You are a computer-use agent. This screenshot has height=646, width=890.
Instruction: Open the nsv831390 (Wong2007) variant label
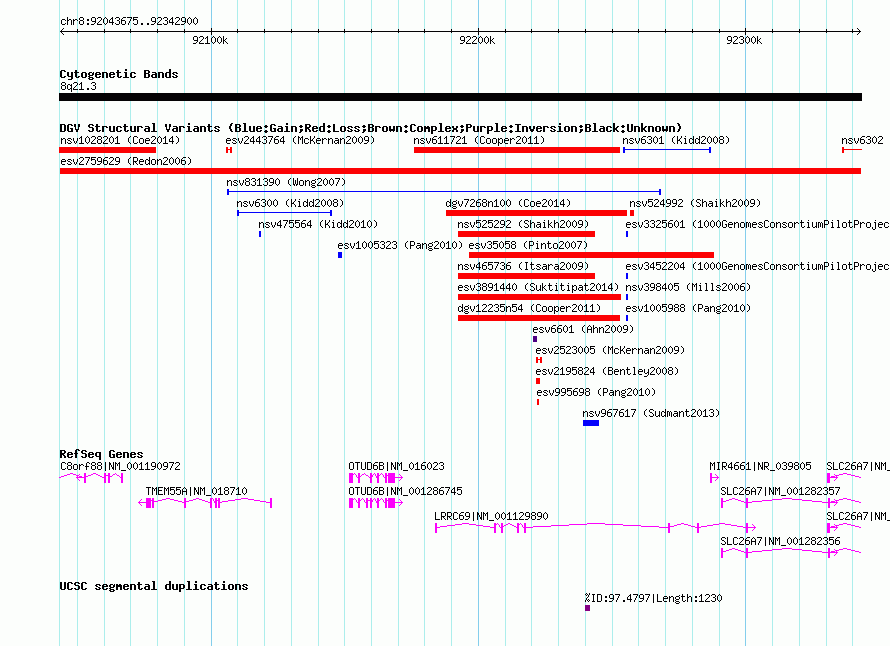click(286, 182)
